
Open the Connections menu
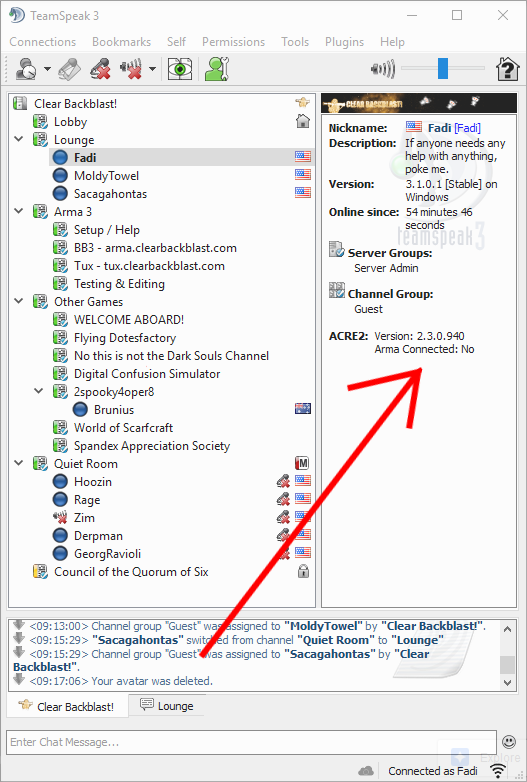[42, 42]
